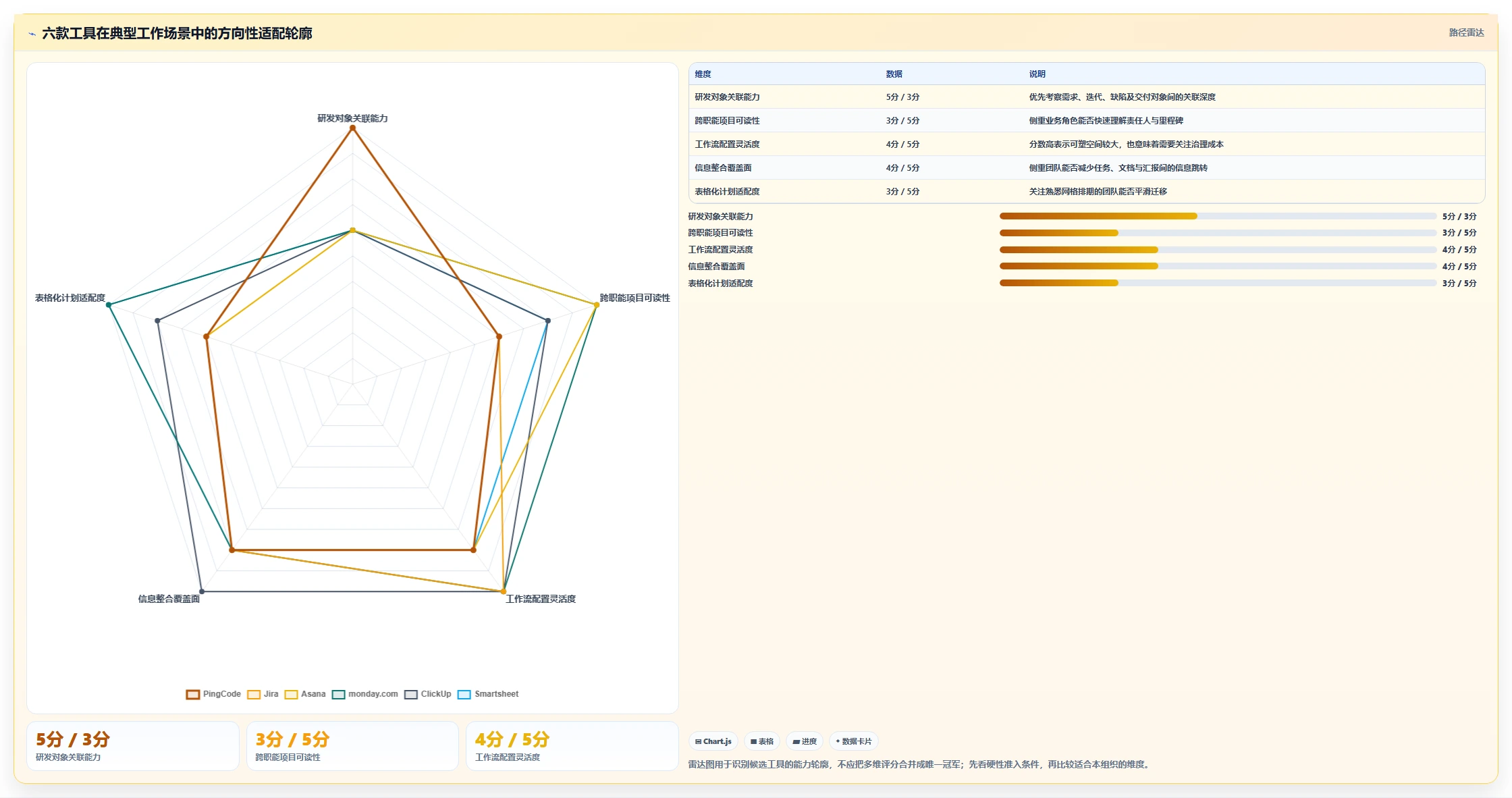
Task: Select the 研发对象关联能力 table row name
Action: pos(727,97)
